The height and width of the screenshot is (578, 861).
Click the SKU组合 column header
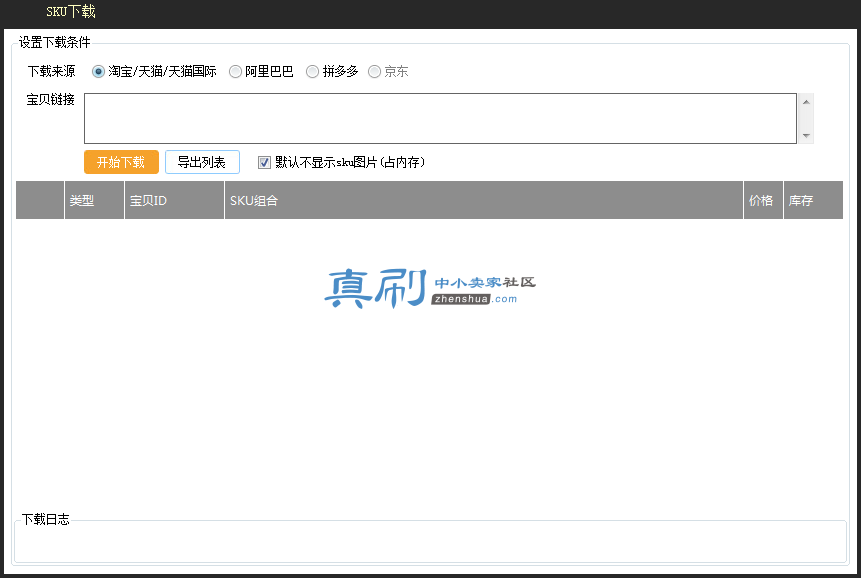(484, 200)
